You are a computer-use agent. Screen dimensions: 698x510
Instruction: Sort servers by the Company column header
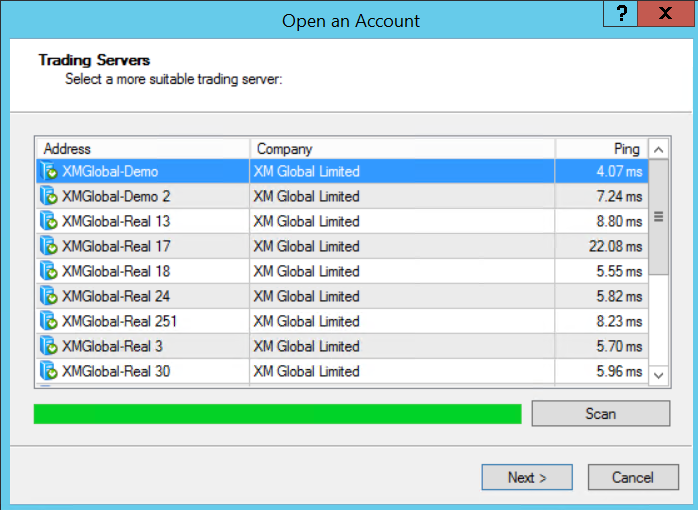click(x=402, y=149)
